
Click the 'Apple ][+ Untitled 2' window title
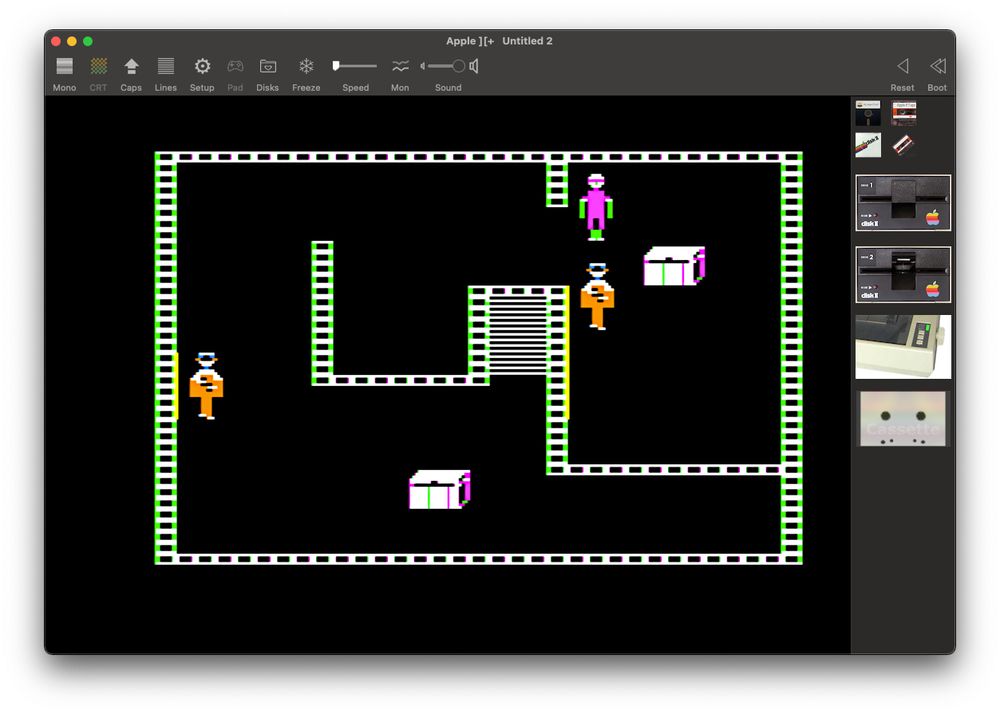tap(499, 41)
